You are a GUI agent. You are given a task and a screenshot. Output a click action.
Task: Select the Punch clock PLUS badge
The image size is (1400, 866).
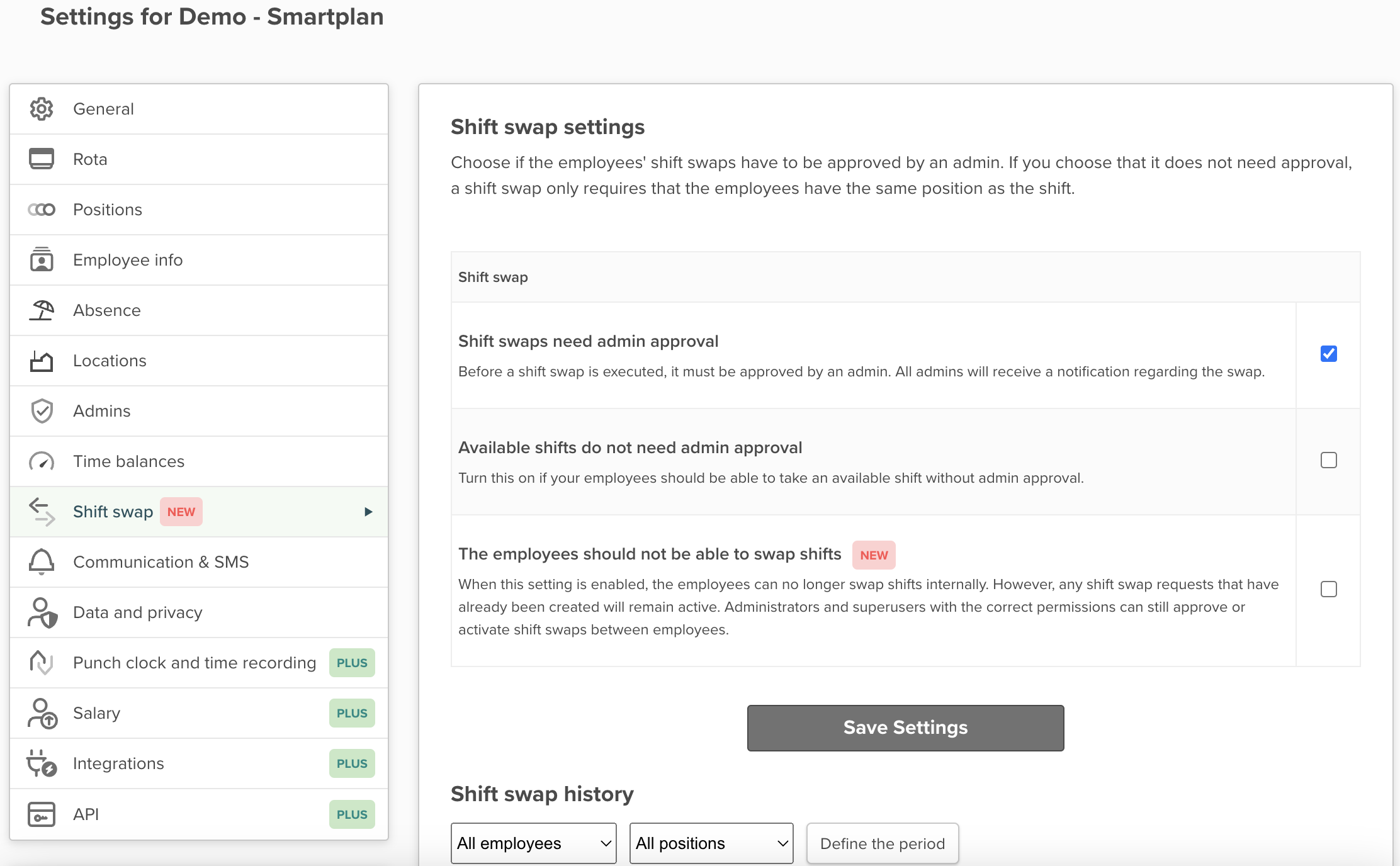pos(351,662)
